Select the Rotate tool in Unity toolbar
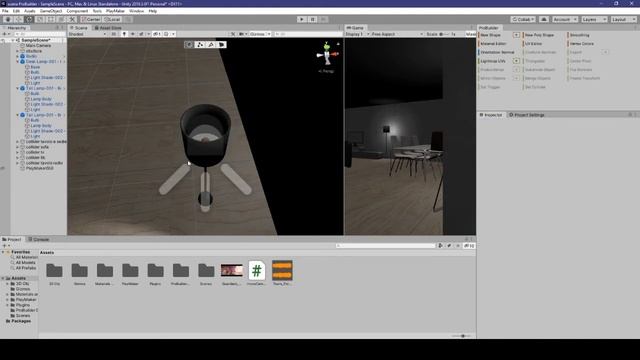The height and width of the screenshot is (360, 640). point(29,20)
